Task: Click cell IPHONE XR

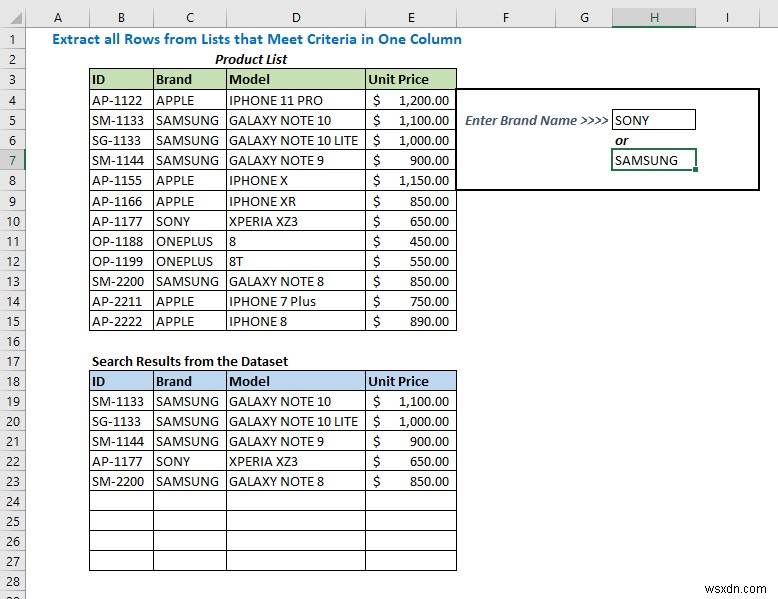Action: click(x=296, y=201)
